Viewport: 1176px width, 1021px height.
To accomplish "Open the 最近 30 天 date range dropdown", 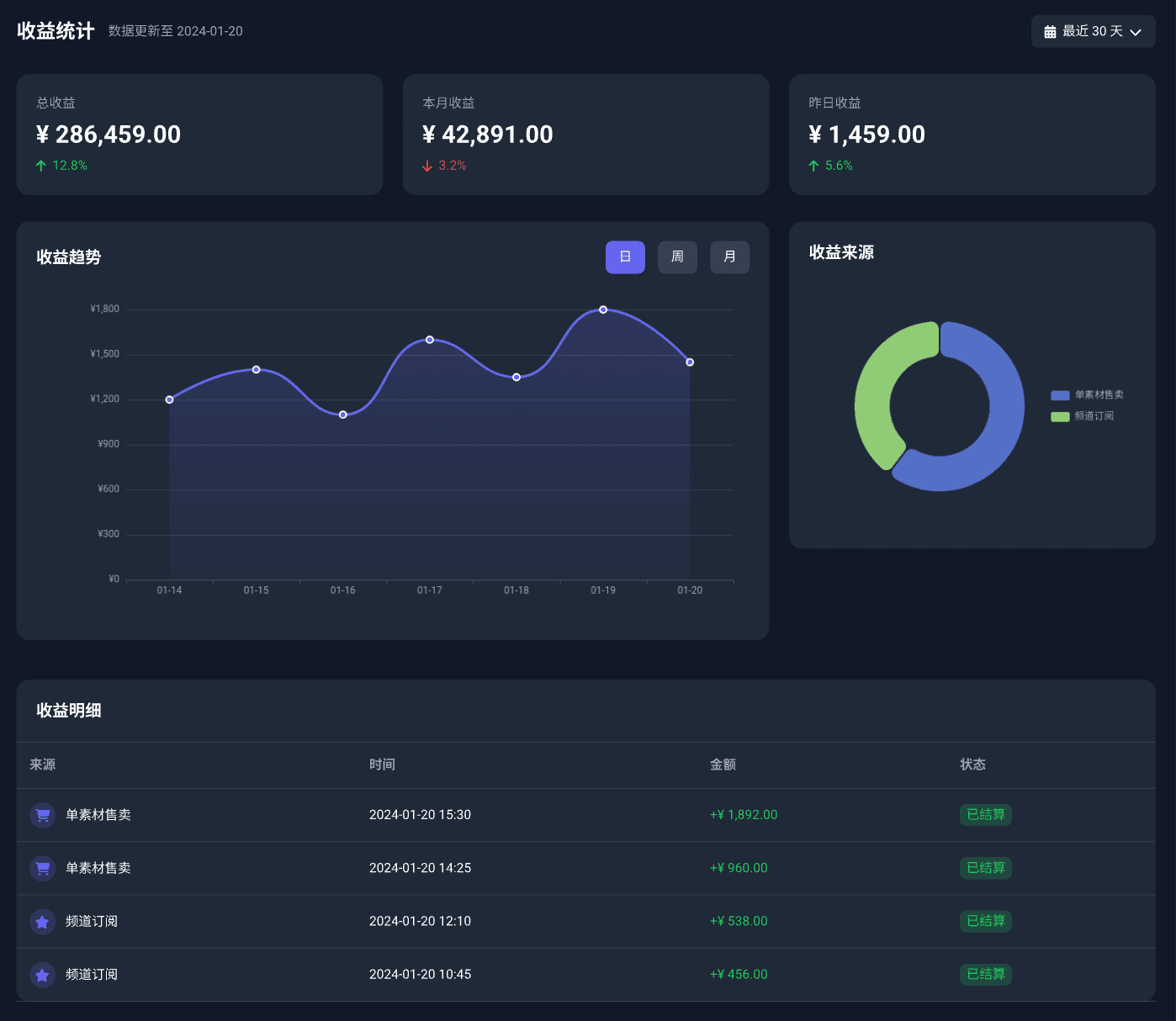I will [1093, 31].
